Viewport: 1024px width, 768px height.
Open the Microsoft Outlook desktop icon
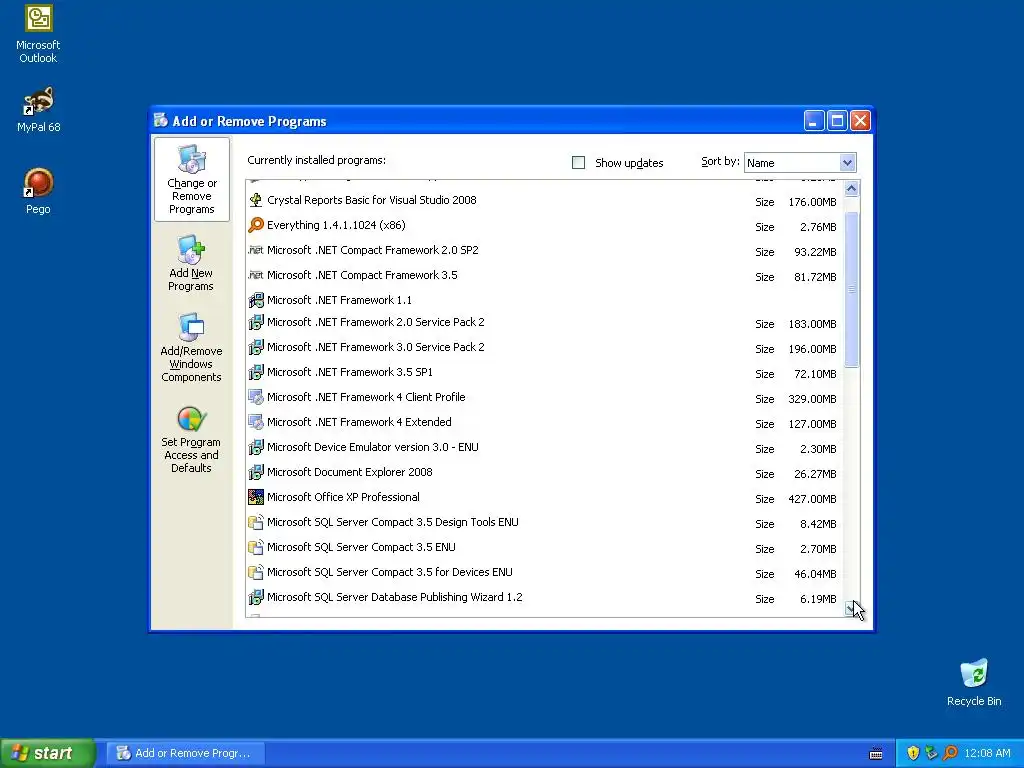point(38,34)
